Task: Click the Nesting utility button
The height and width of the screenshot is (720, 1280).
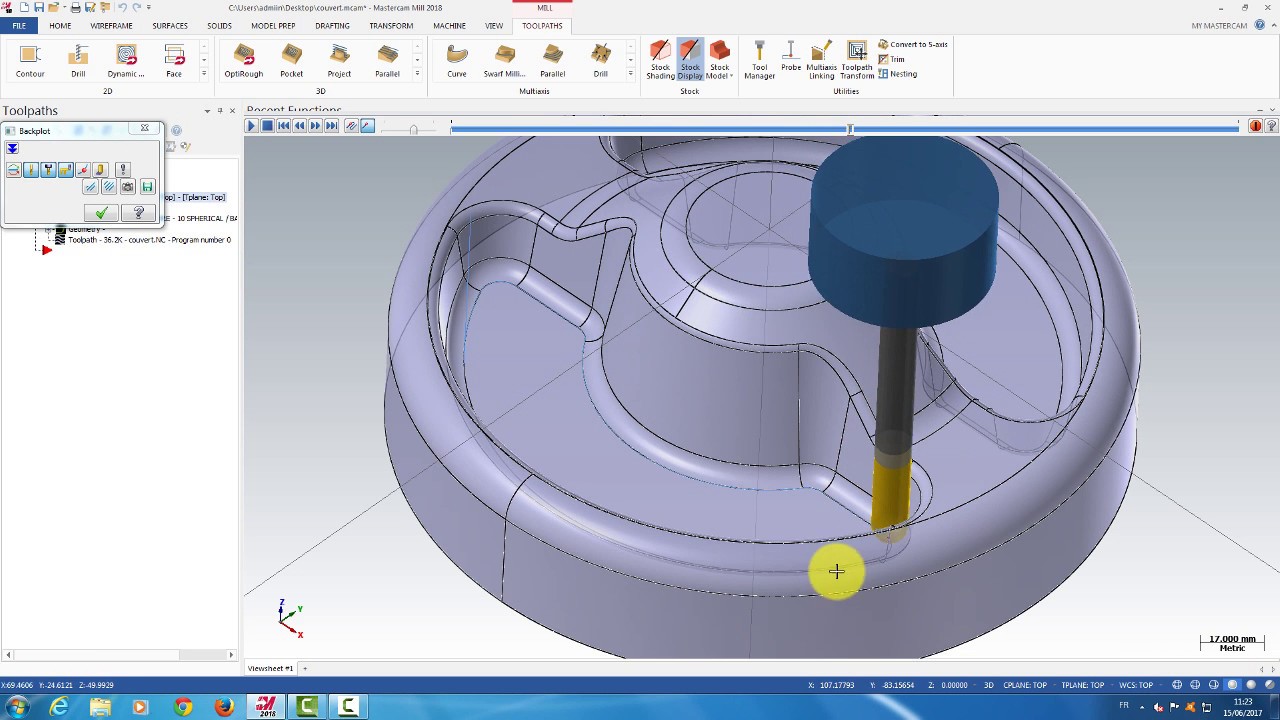Action: (897, 74)
